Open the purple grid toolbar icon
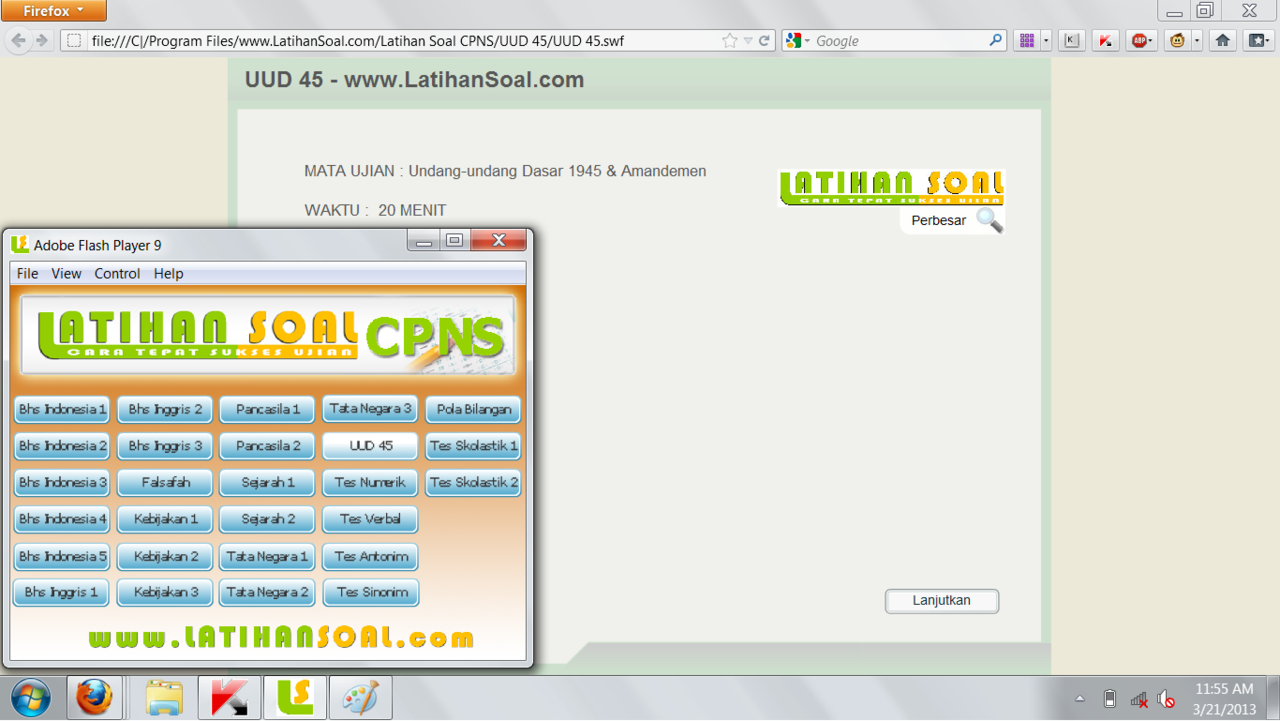 click(x=1027, y=41)
